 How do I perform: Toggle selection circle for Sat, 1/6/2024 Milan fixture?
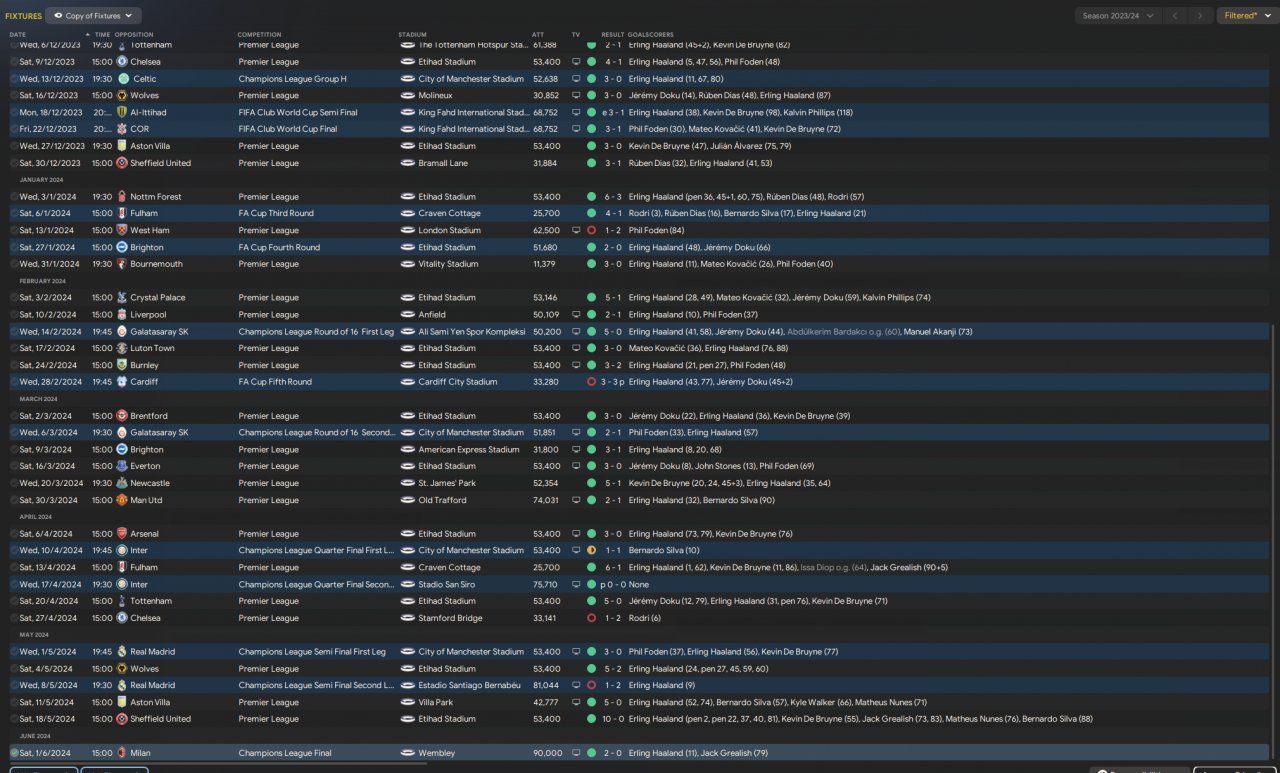(14, 753)
